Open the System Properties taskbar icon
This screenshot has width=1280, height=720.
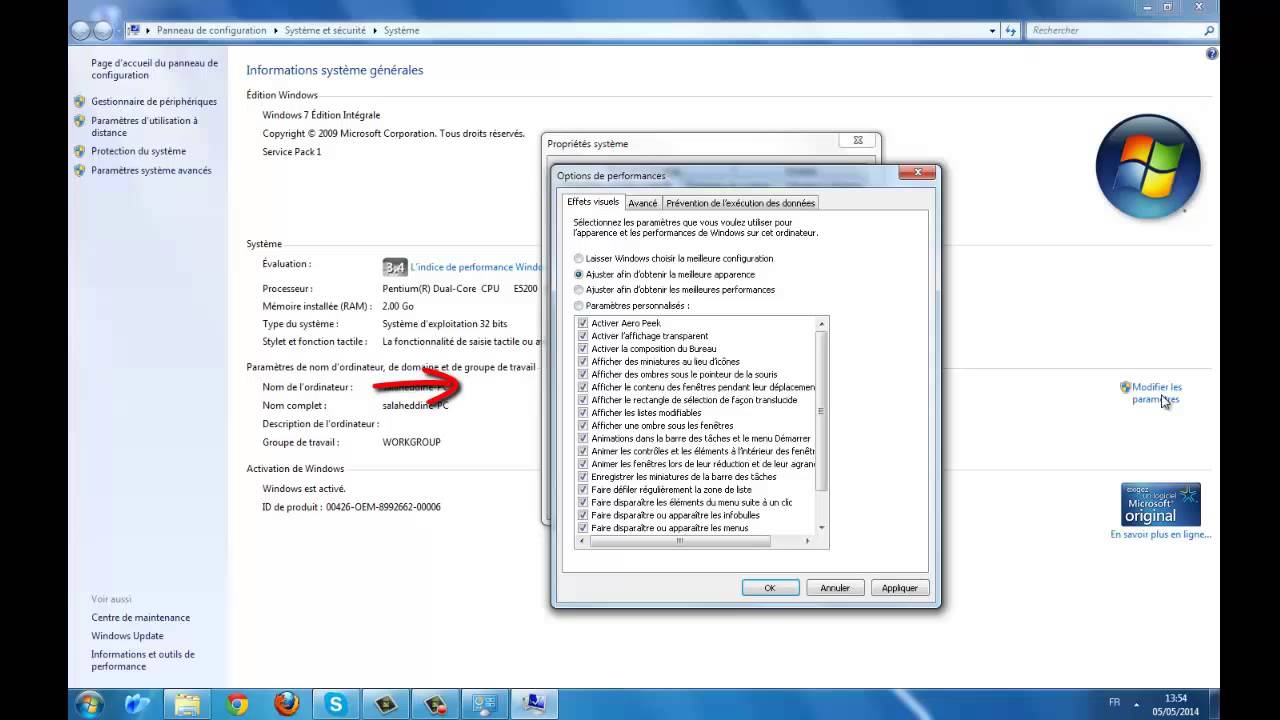pos(534,705)
